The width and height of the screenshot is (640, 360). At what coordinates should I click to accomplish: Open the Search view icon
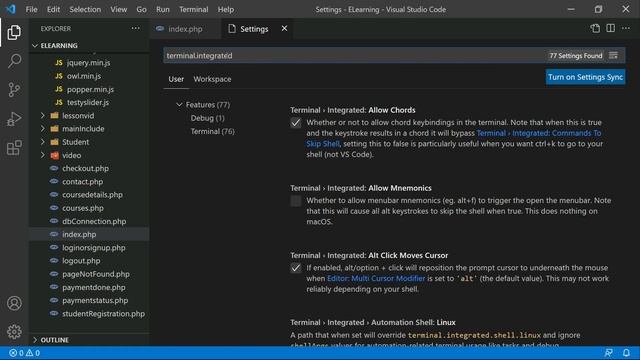[14, 61]
